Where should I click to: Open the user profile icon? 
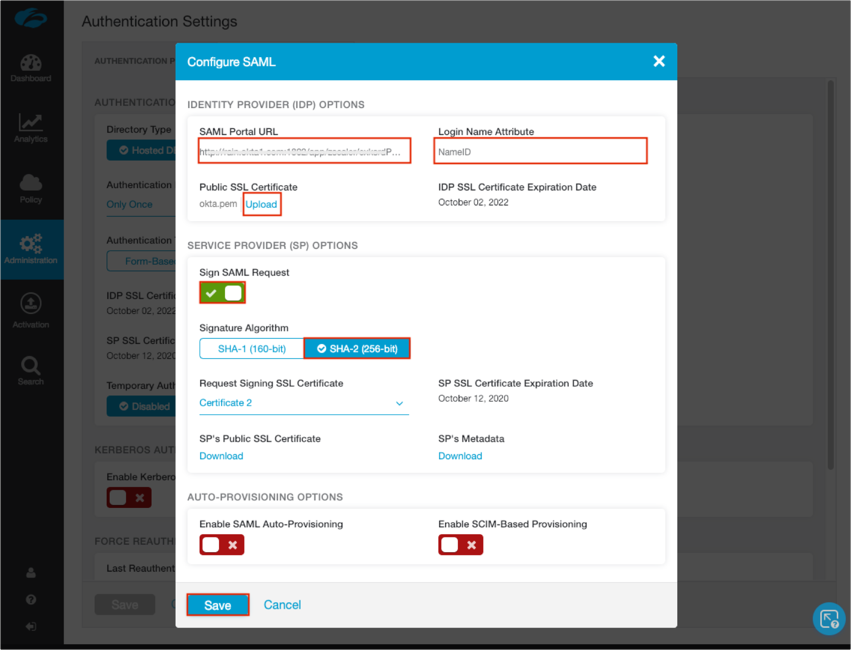click(x=31, y=573)
